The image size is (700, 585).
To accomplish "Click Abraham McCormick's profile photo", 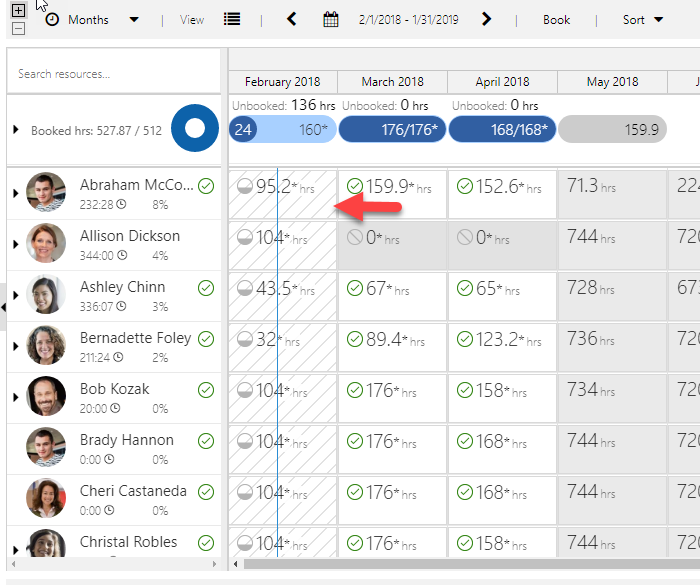I will [x=46, y=193].
